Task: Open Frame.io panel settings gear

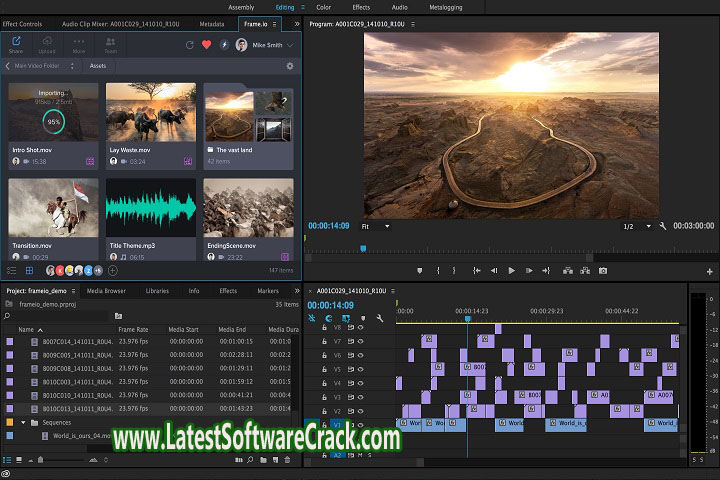Action: tap(290, 66)
